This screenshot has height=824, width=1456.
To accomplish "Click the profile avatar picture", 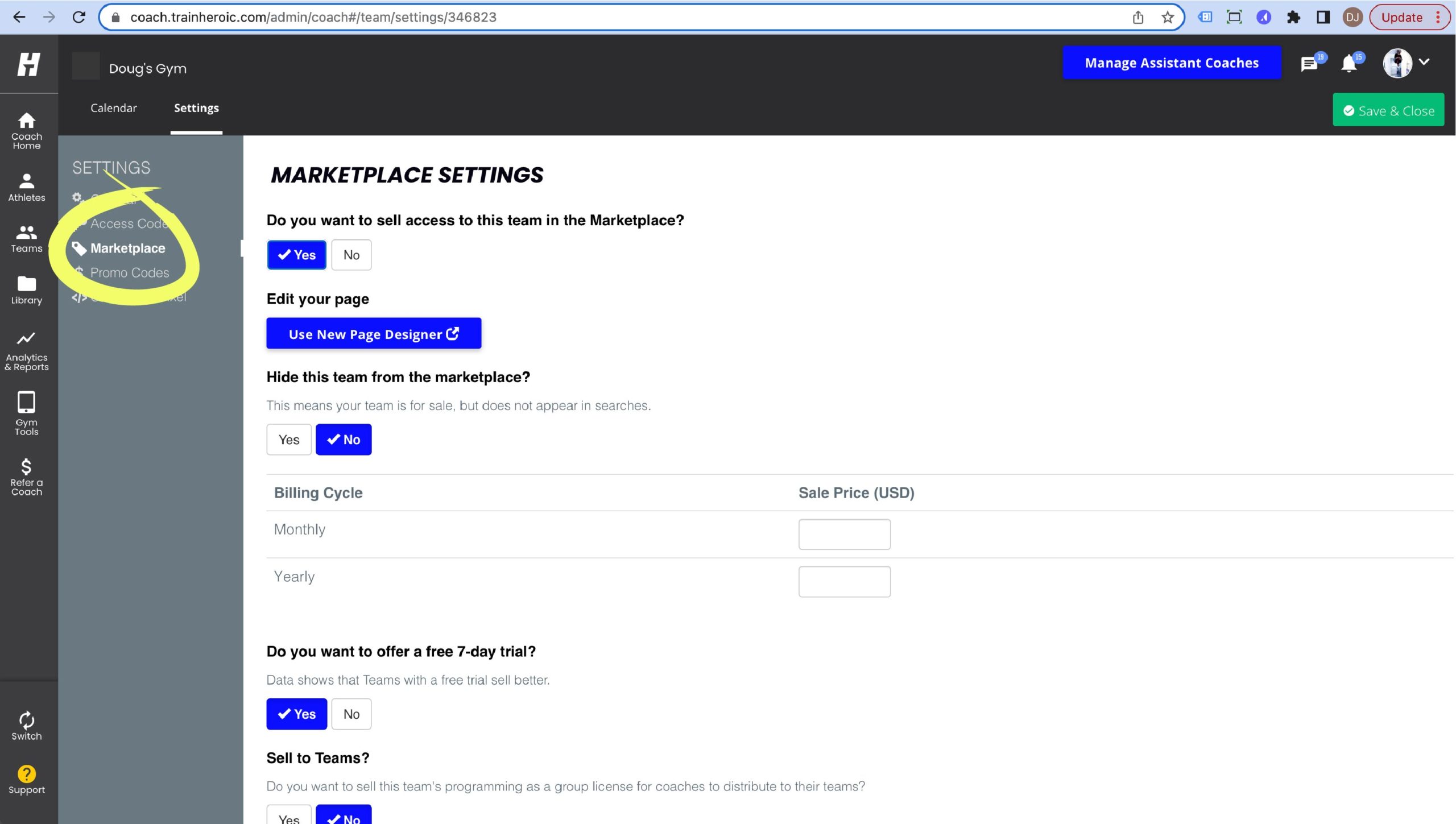I will 1397,63.
